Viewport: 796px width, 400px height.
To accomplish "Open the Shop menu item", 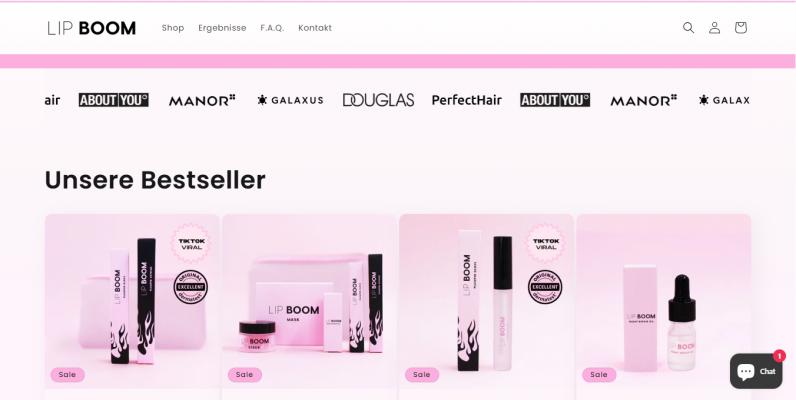I will tap(173, 28).
